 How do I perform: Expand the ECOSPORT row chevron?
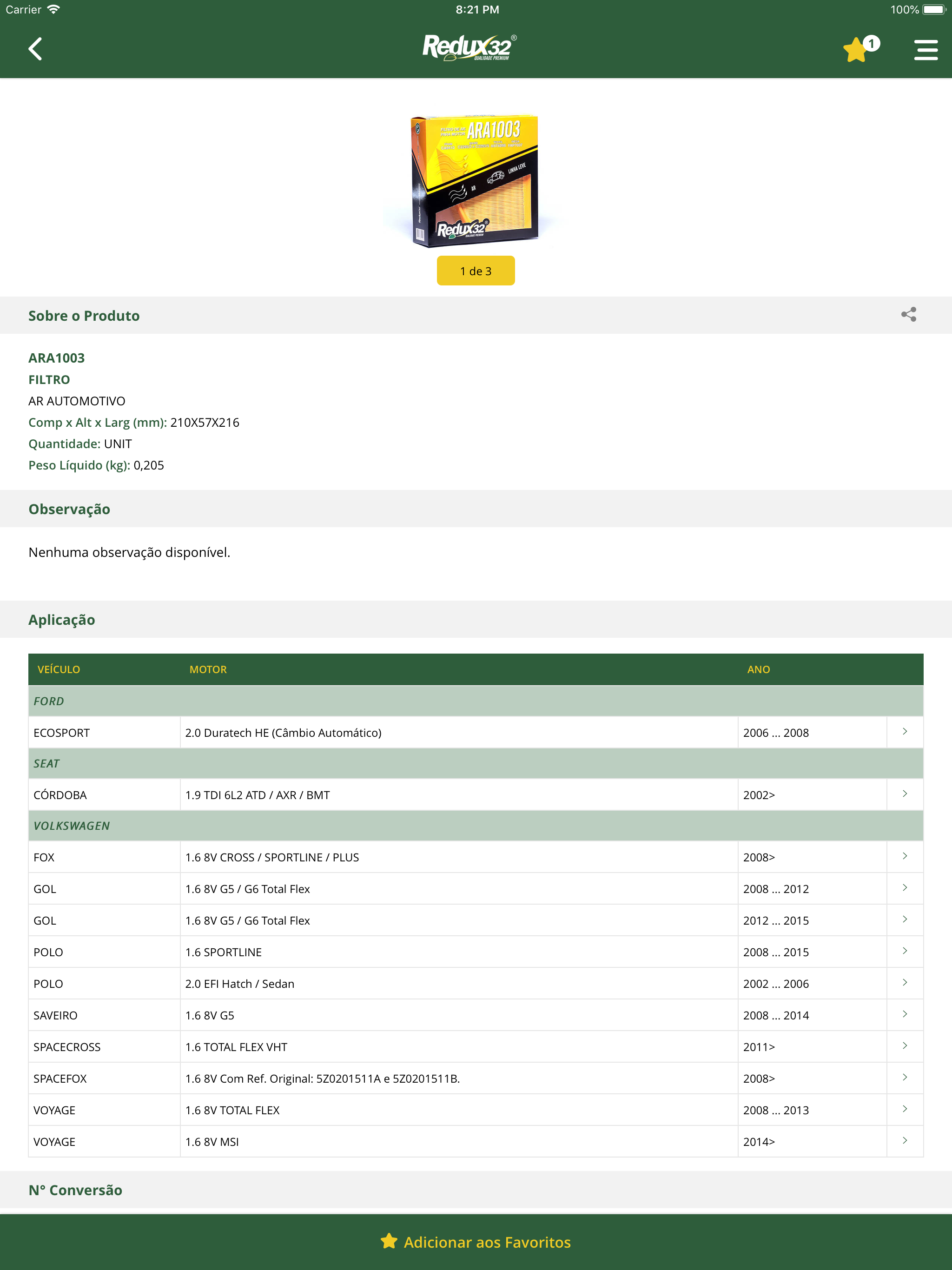click(x=905, y=731)
